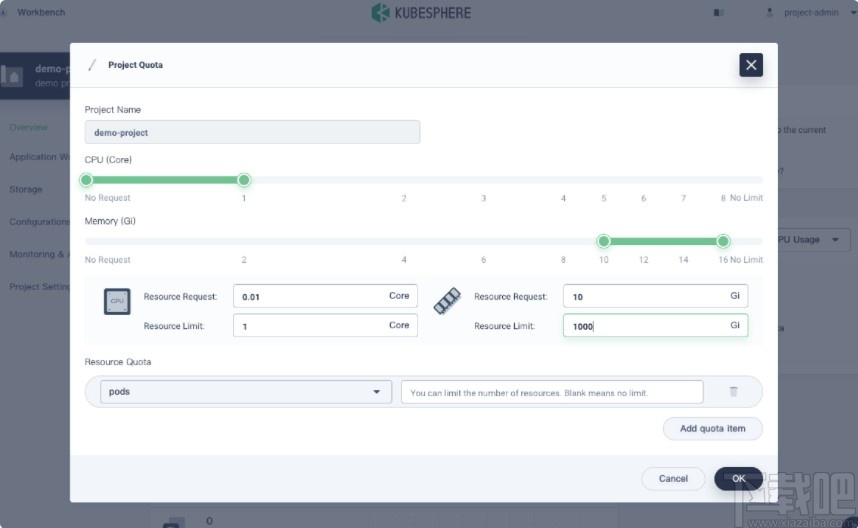Click the Memory slider handle at 16

(x=723, y=241)
